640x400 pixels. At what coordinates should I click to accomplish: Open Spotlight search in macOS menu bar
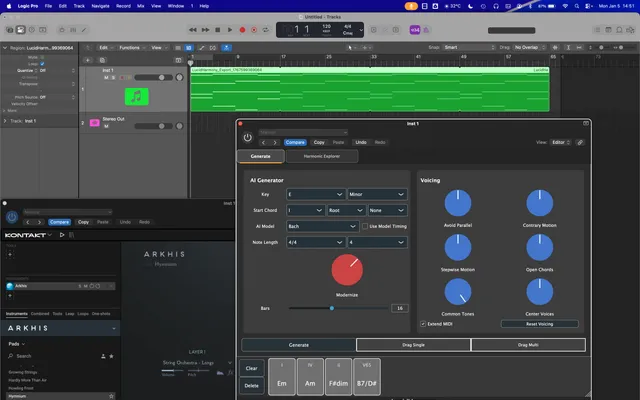[x=576, y=6]
